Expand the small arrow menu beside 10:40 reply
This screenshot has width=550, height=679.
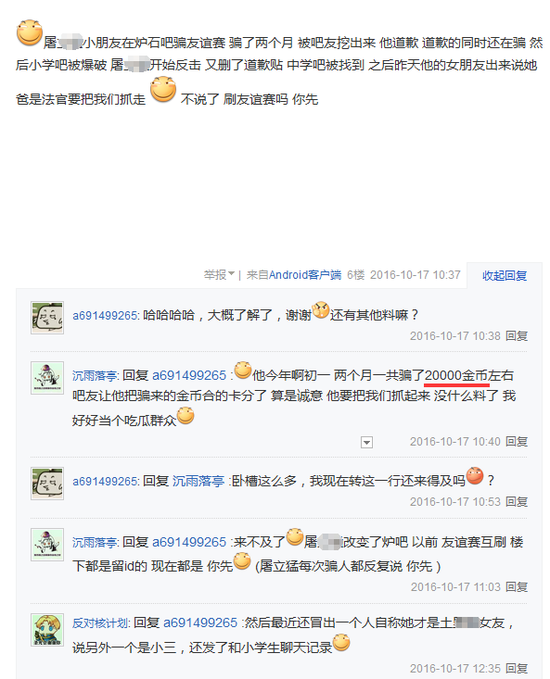(367, 442)
